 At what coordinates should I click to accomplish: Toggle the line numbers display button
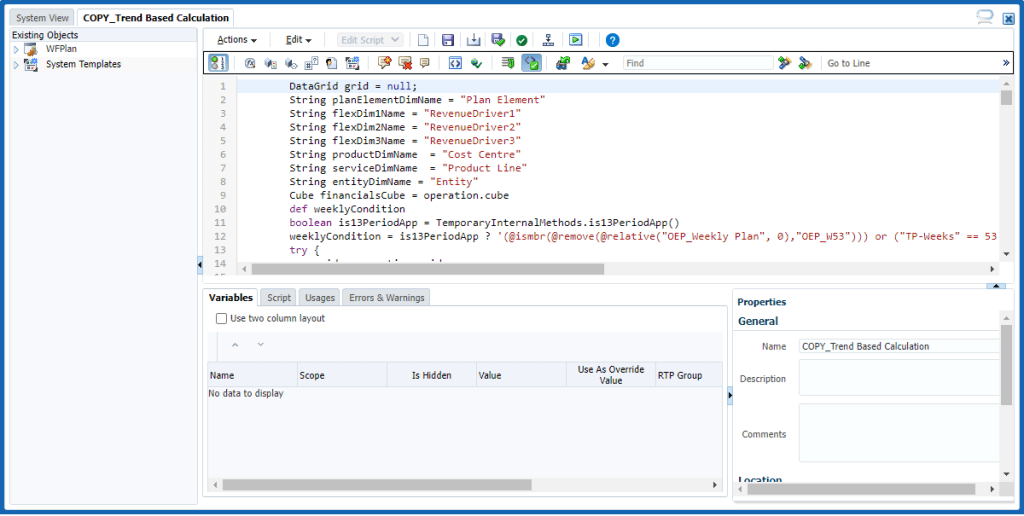click(217, 63)
